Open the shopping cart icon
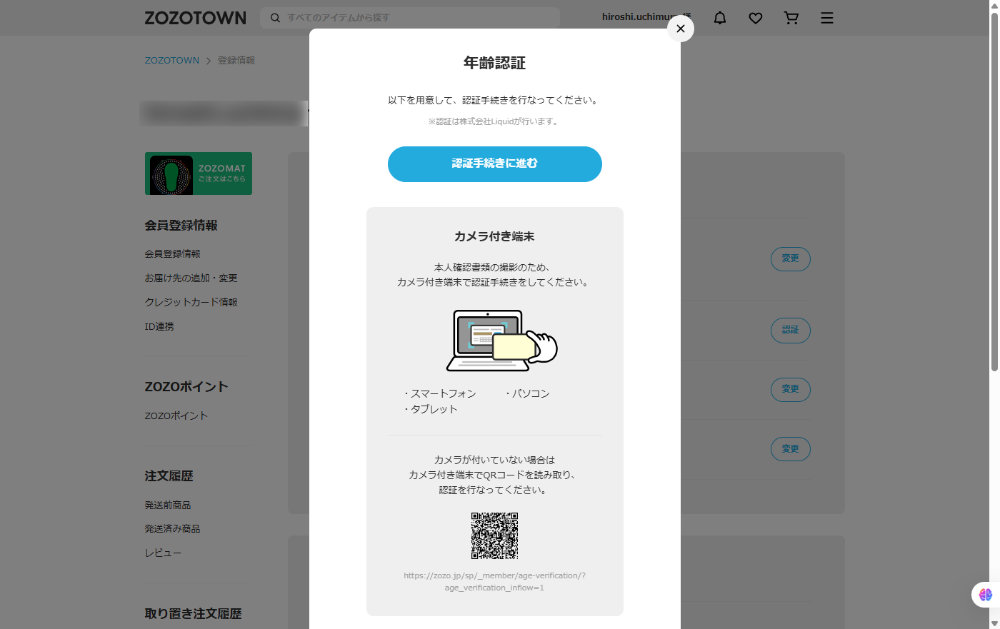 tap(791, 18)
